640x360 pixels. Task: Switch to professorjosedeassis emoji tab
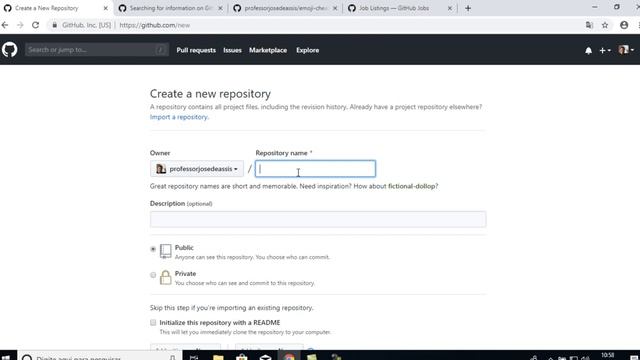pyautogui.click(x=286, y=8)
